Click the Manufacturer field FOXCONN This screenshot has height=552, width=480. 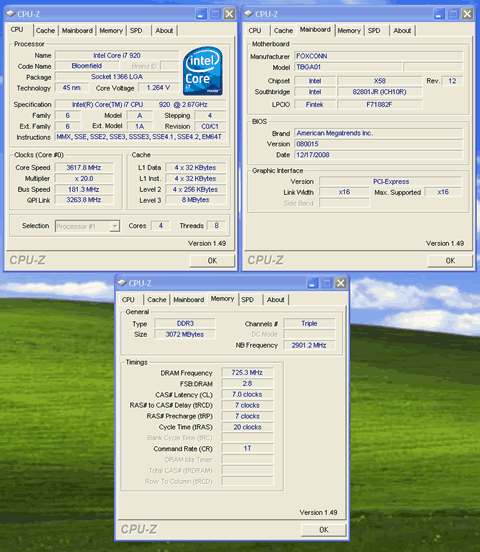379,56
